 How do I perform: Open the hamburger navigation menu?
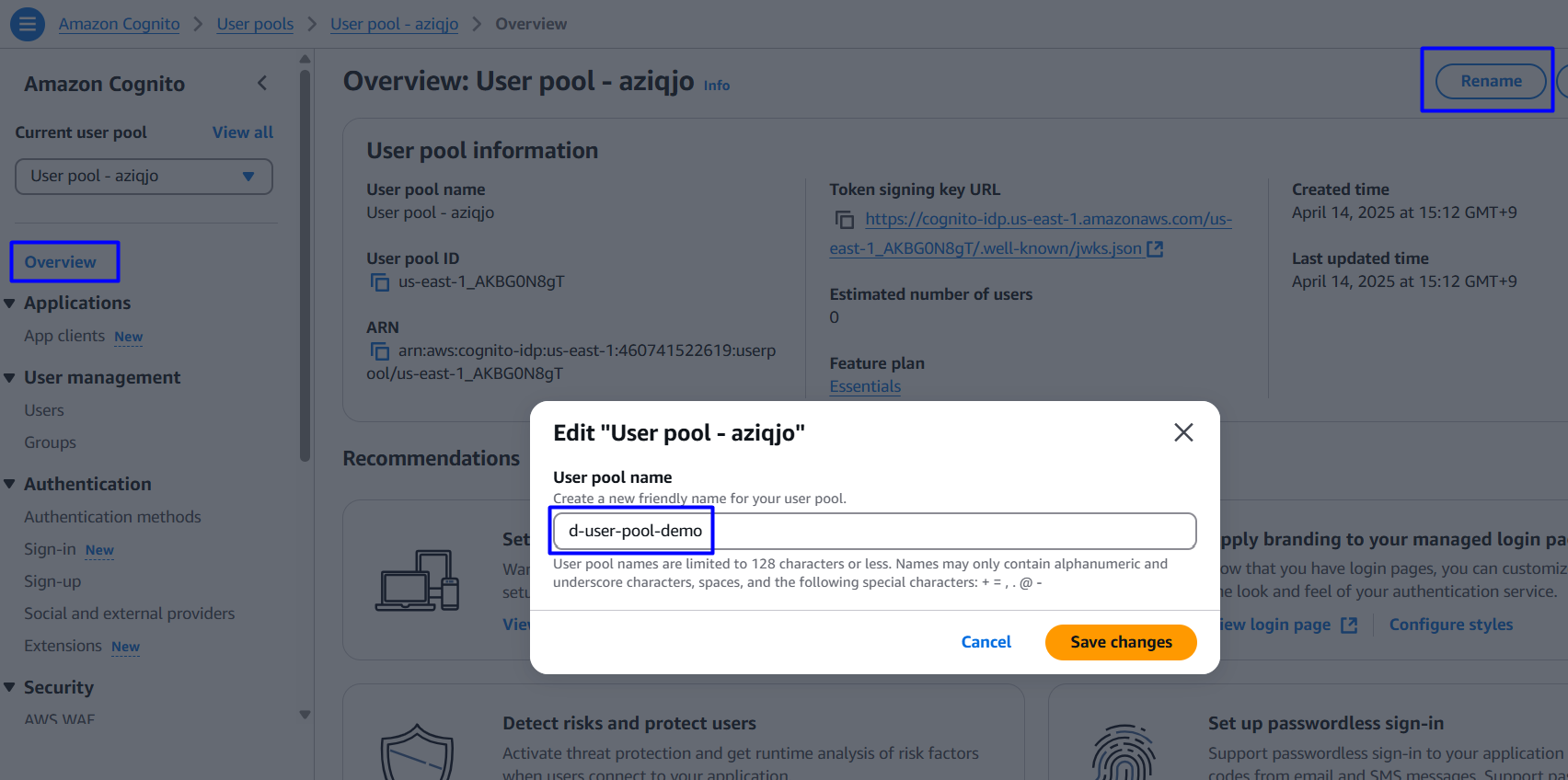(x=28, y=24)
